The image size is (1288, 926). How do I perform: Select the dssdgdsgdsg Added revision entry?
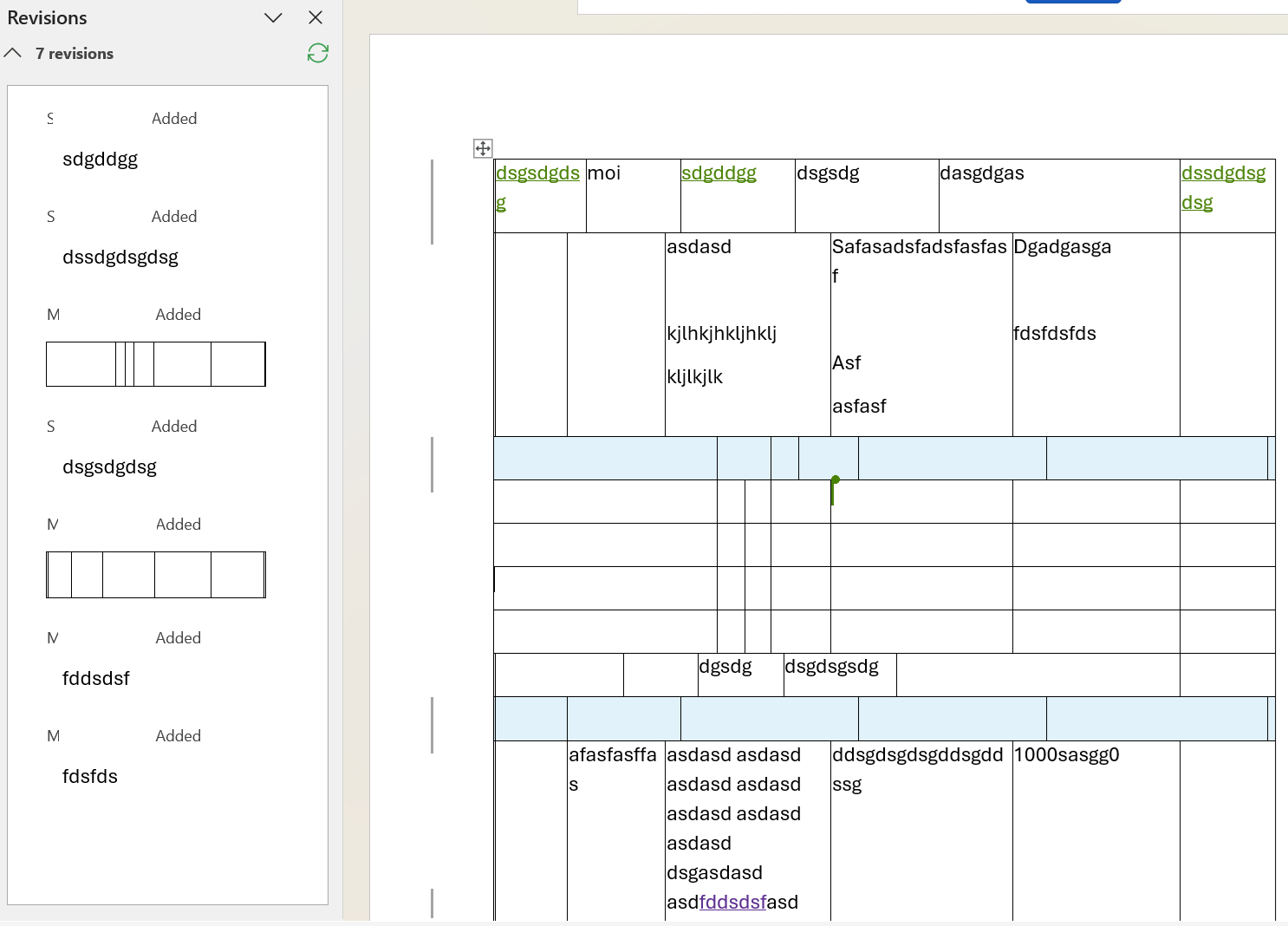point(120,257)
